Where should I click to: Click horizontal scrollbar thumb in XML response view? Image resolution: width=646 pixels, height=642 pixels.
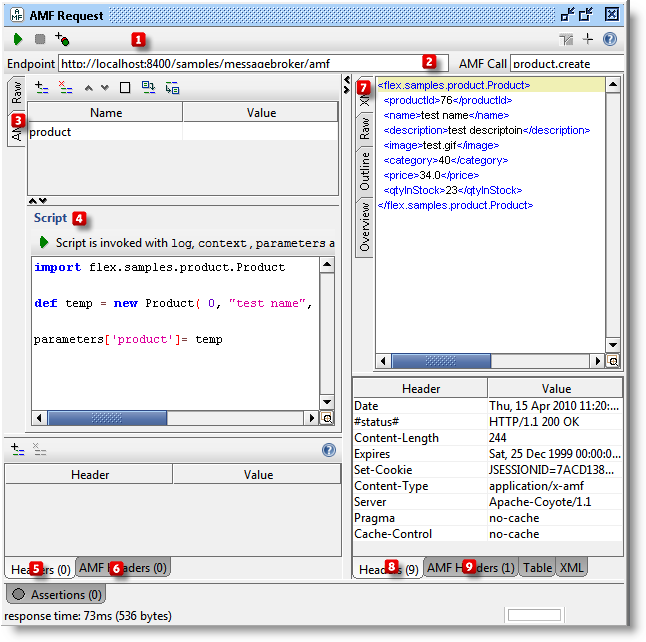[x=441, y=361]
